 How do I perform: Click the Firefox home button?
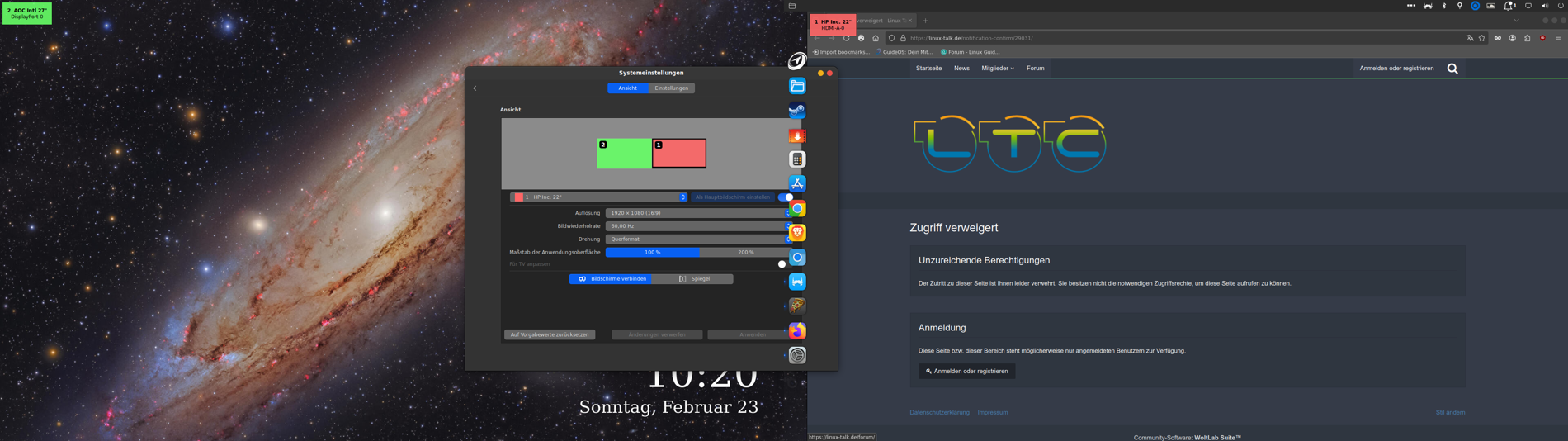coord(876,38)
